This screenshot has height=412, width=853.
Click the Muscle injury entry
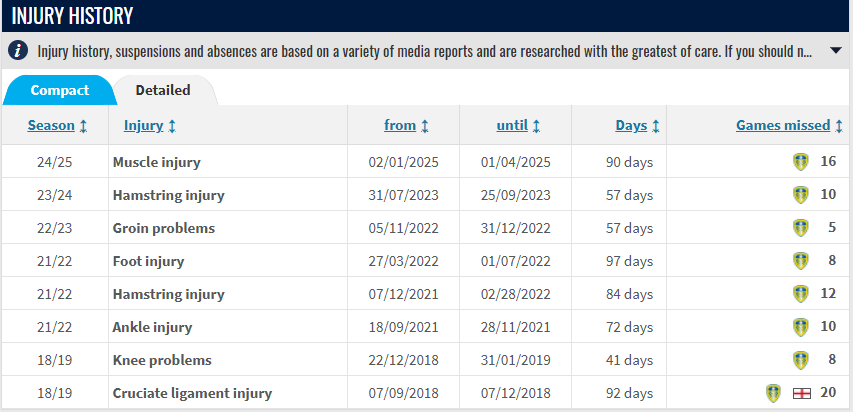(x=157, y=162)
